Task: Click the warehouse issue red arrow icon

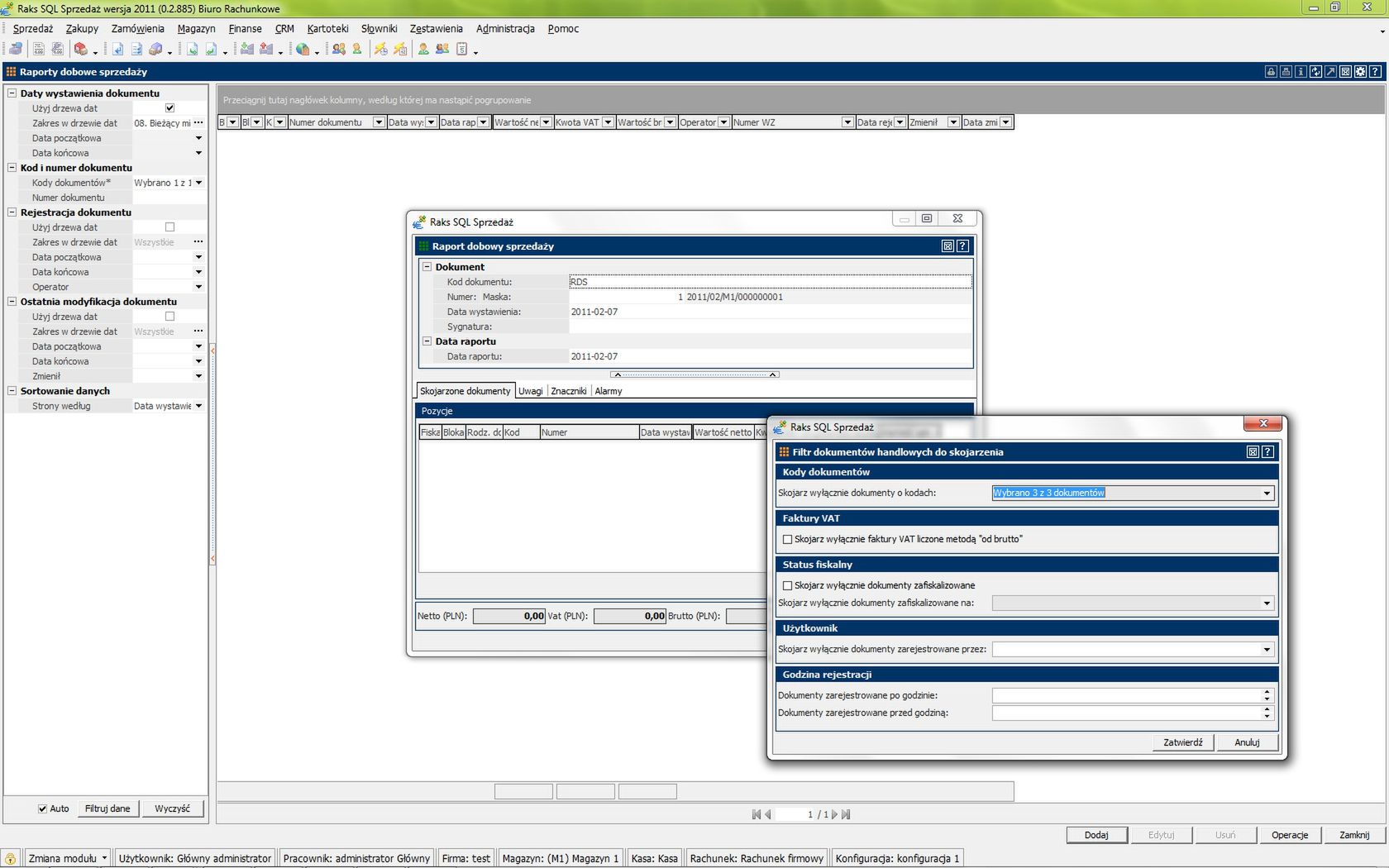Action: [x=265, y=49]
